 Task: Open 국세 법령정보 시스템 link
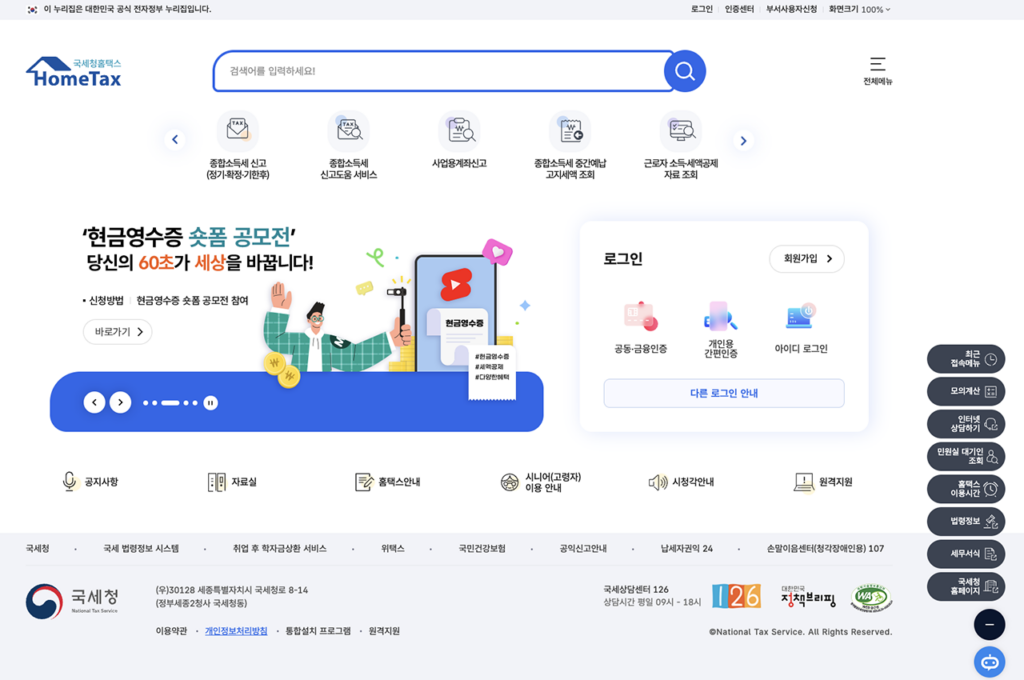click(x=141, y=549)
